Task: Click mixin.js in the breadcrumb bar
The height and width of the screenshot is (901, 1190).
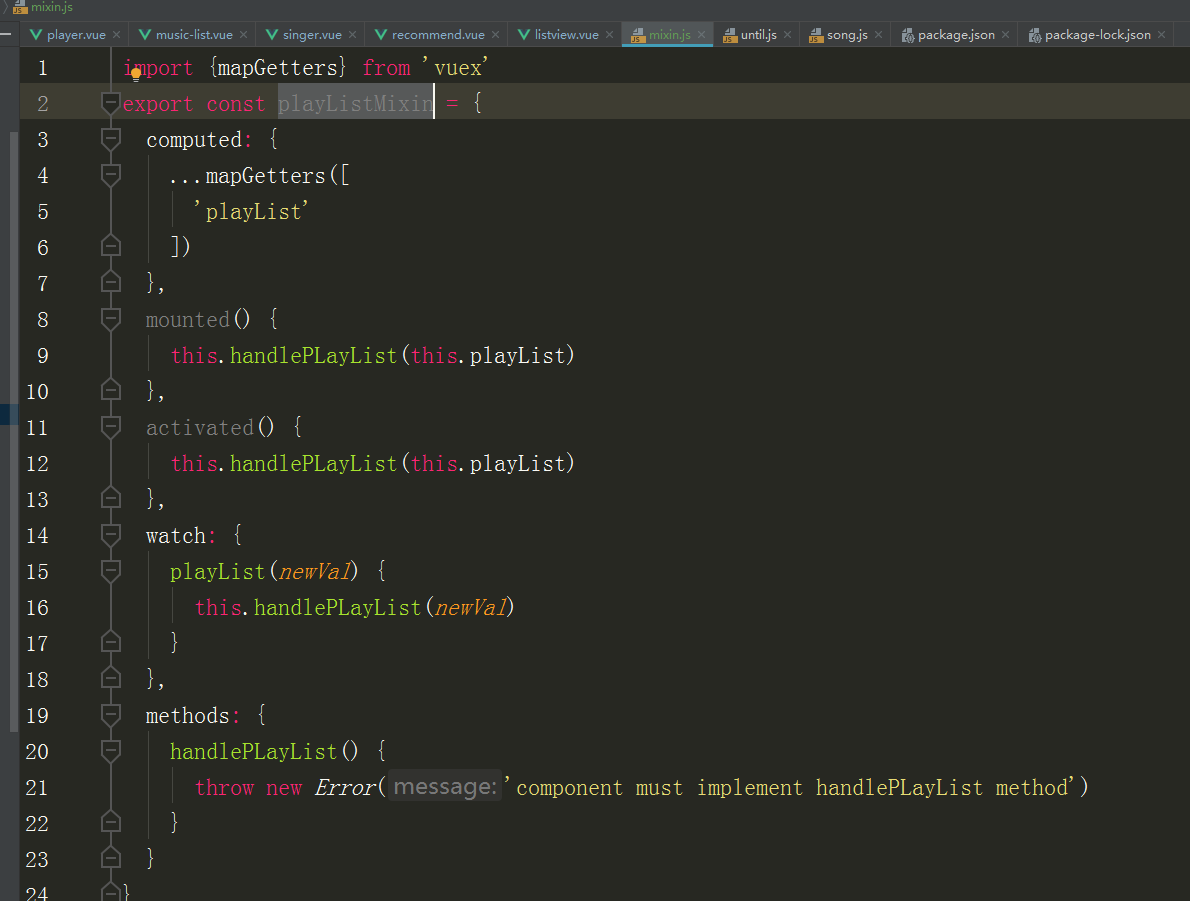Action: coord(52,7)
